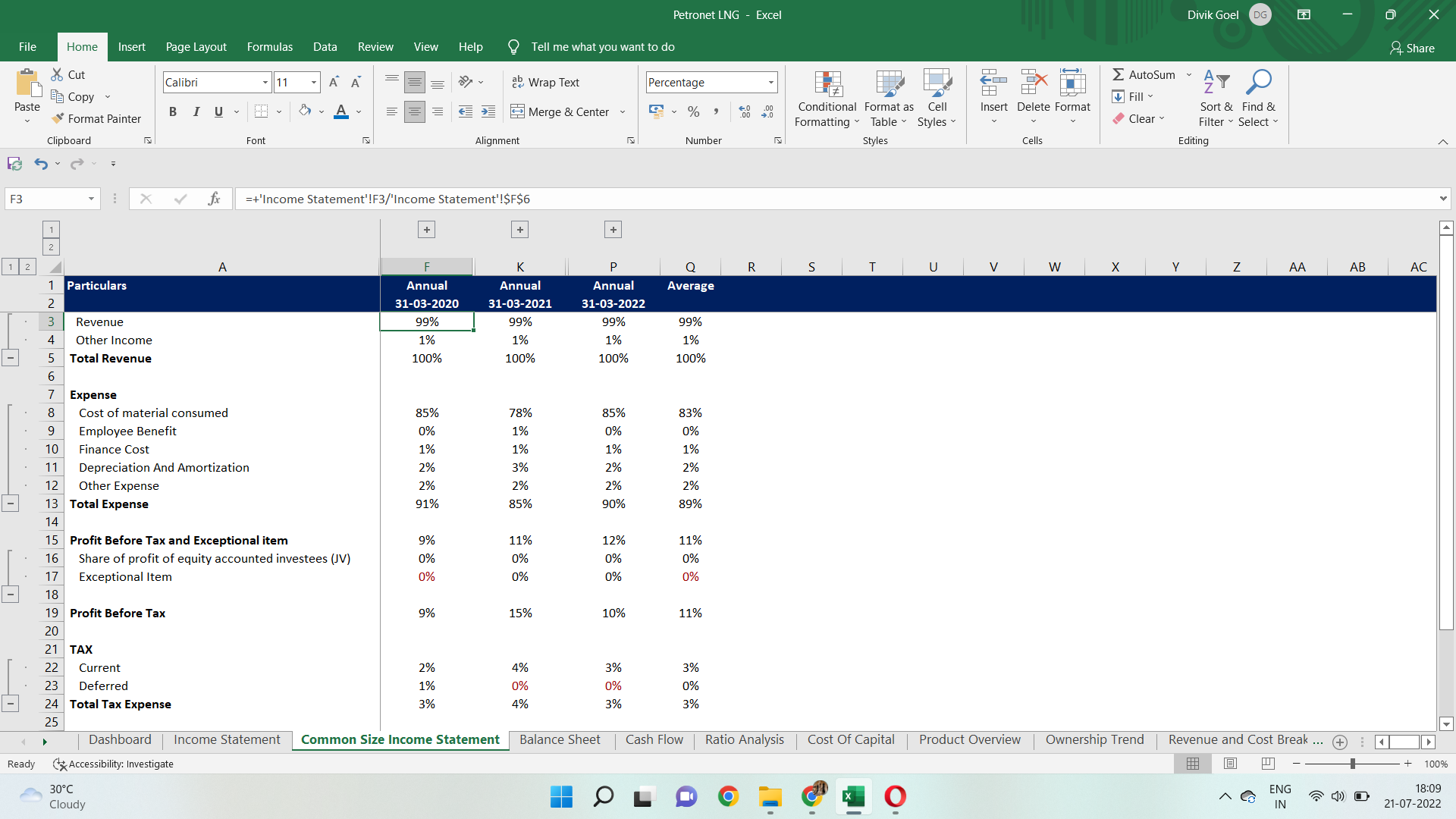The width and height of the screenshot is (1456, 819).
Task: Click the Copy button
Action: click(x=73, y=96)
